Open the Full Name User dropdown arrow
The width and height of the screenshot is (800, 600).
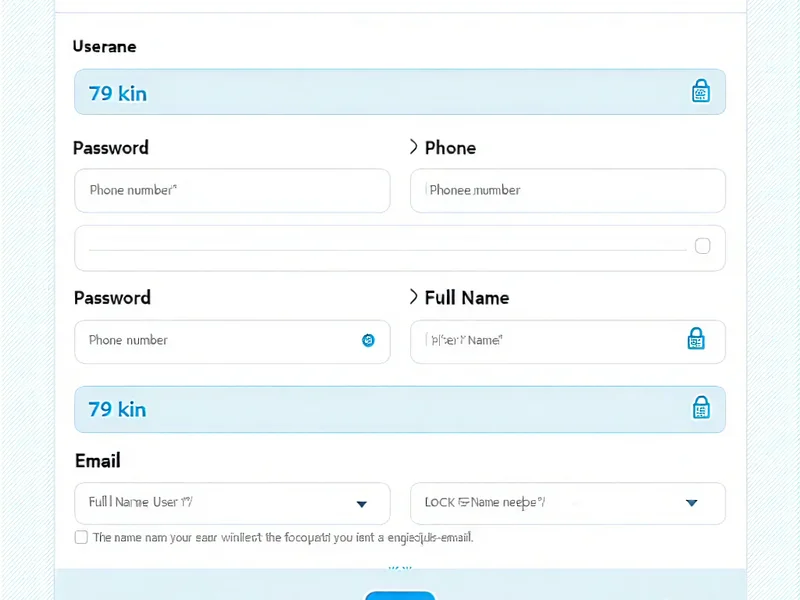pyautogui.click(x=361, y=504)
